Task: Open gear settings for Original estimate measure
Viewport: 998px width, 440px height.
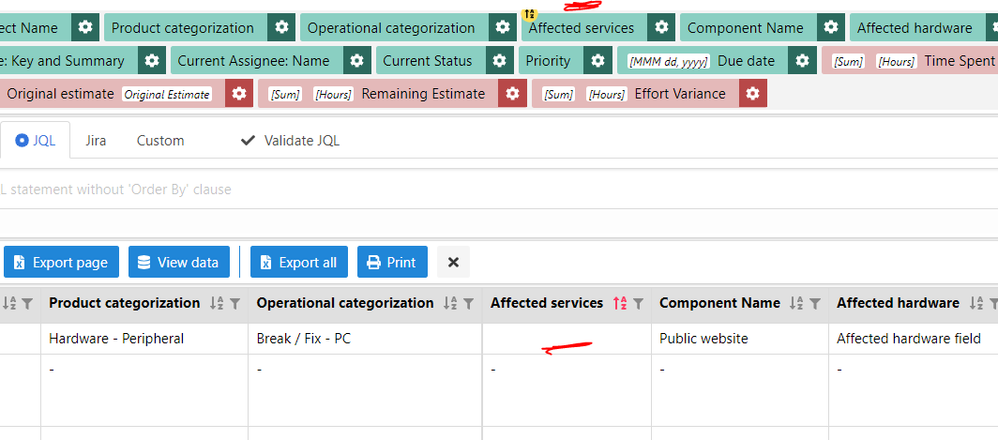Action: click(x=239, y=94)
